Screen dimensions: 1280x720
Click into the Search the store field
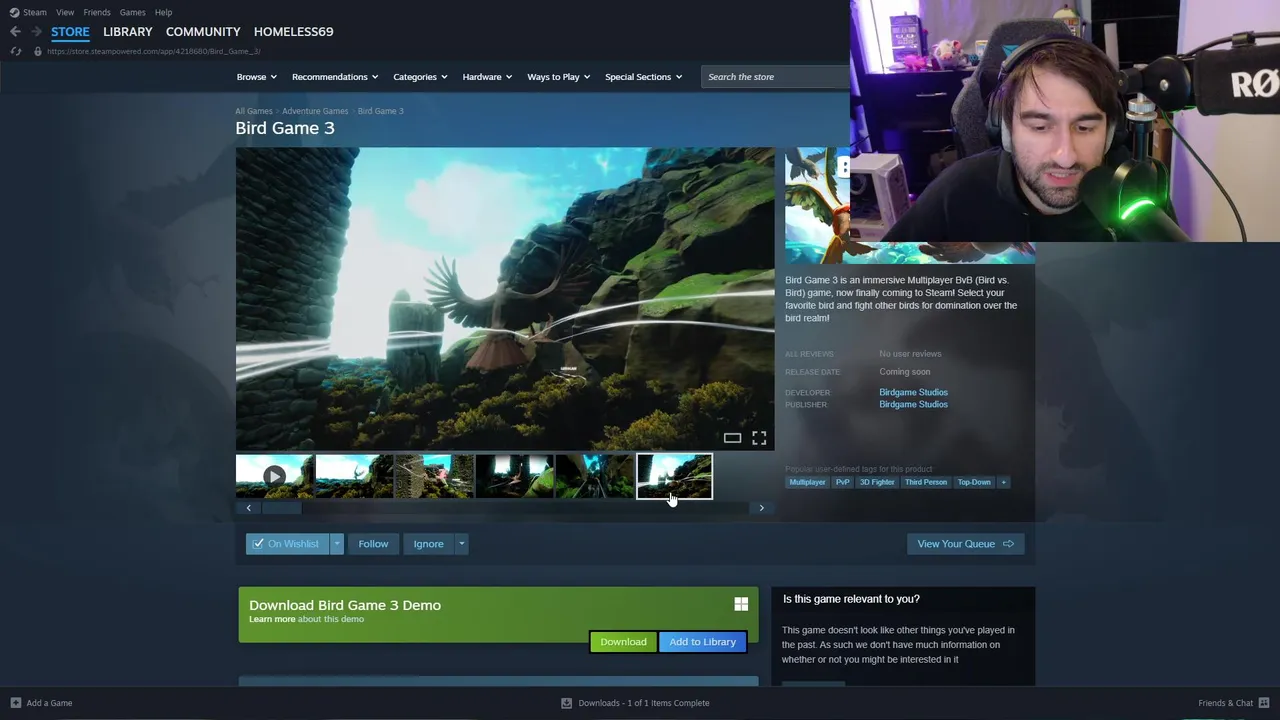click(774, 77)
